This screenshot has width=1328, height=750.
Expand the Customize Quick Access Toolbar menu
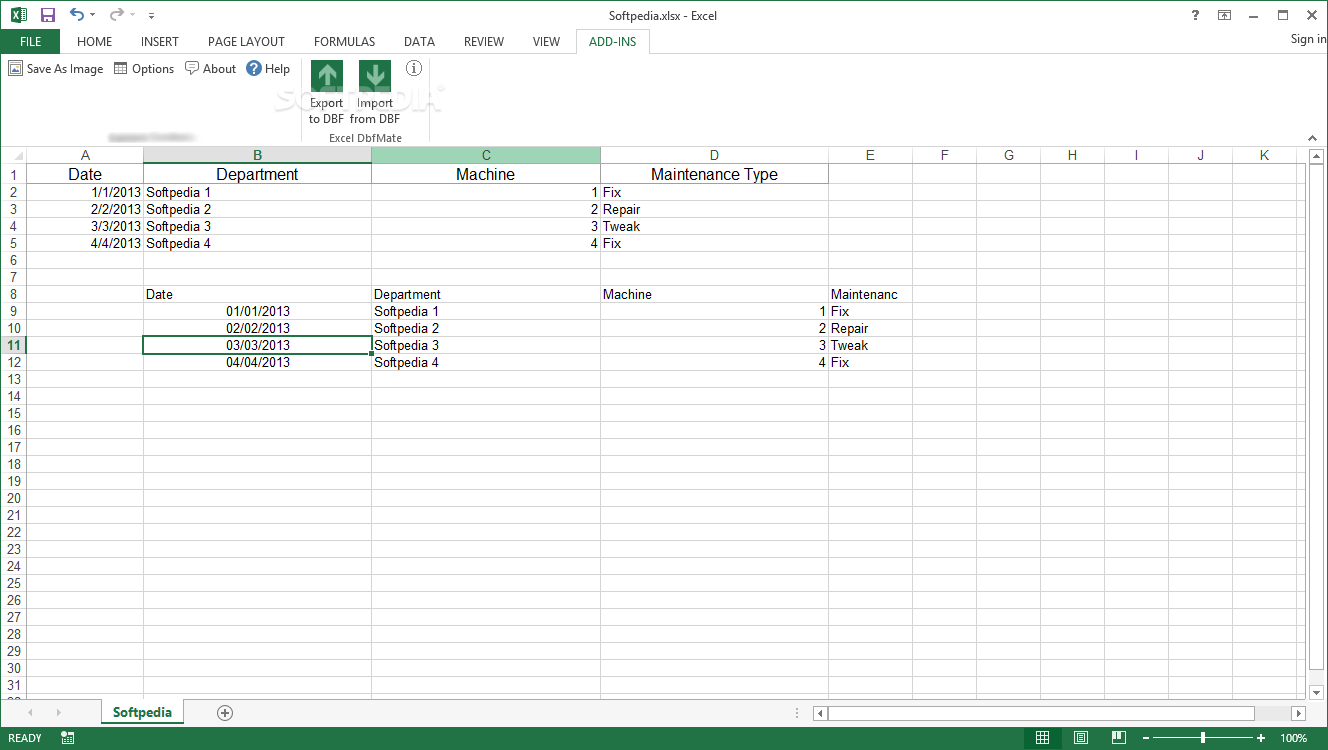tap(151, 16)
